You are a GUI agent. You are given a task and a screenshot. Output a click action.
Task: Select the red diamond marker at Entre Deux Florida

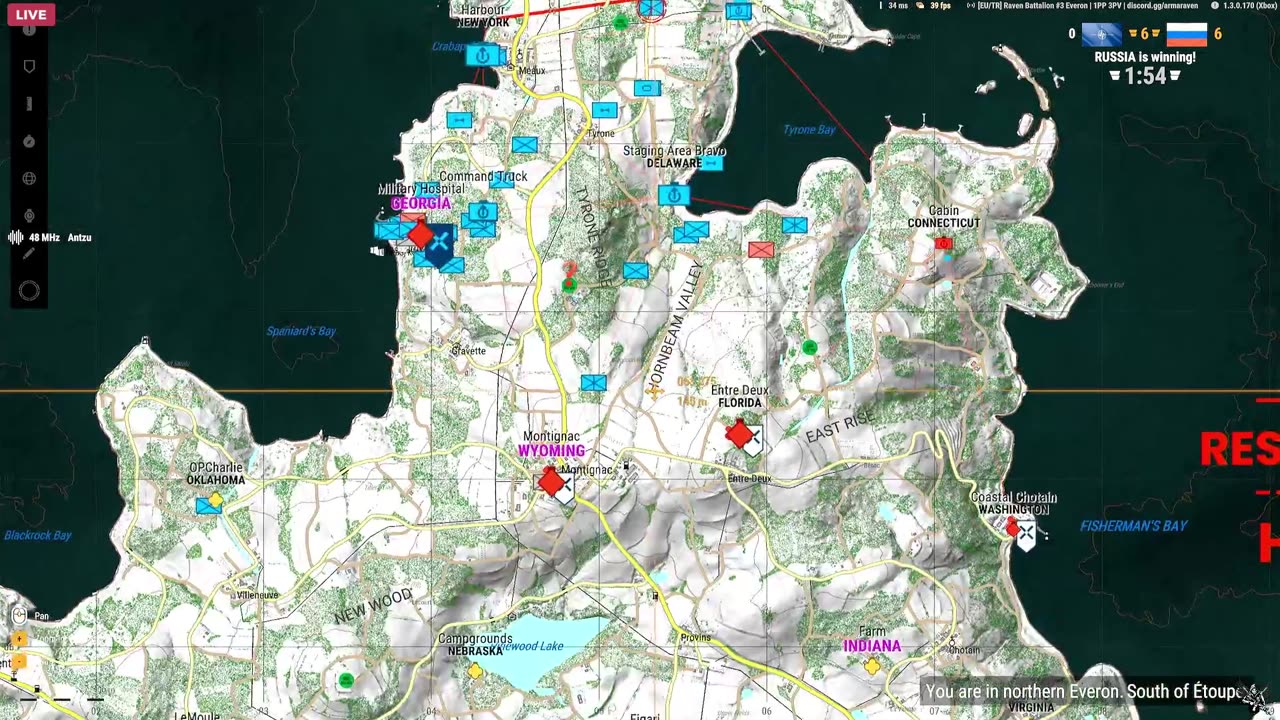point(739,434)
